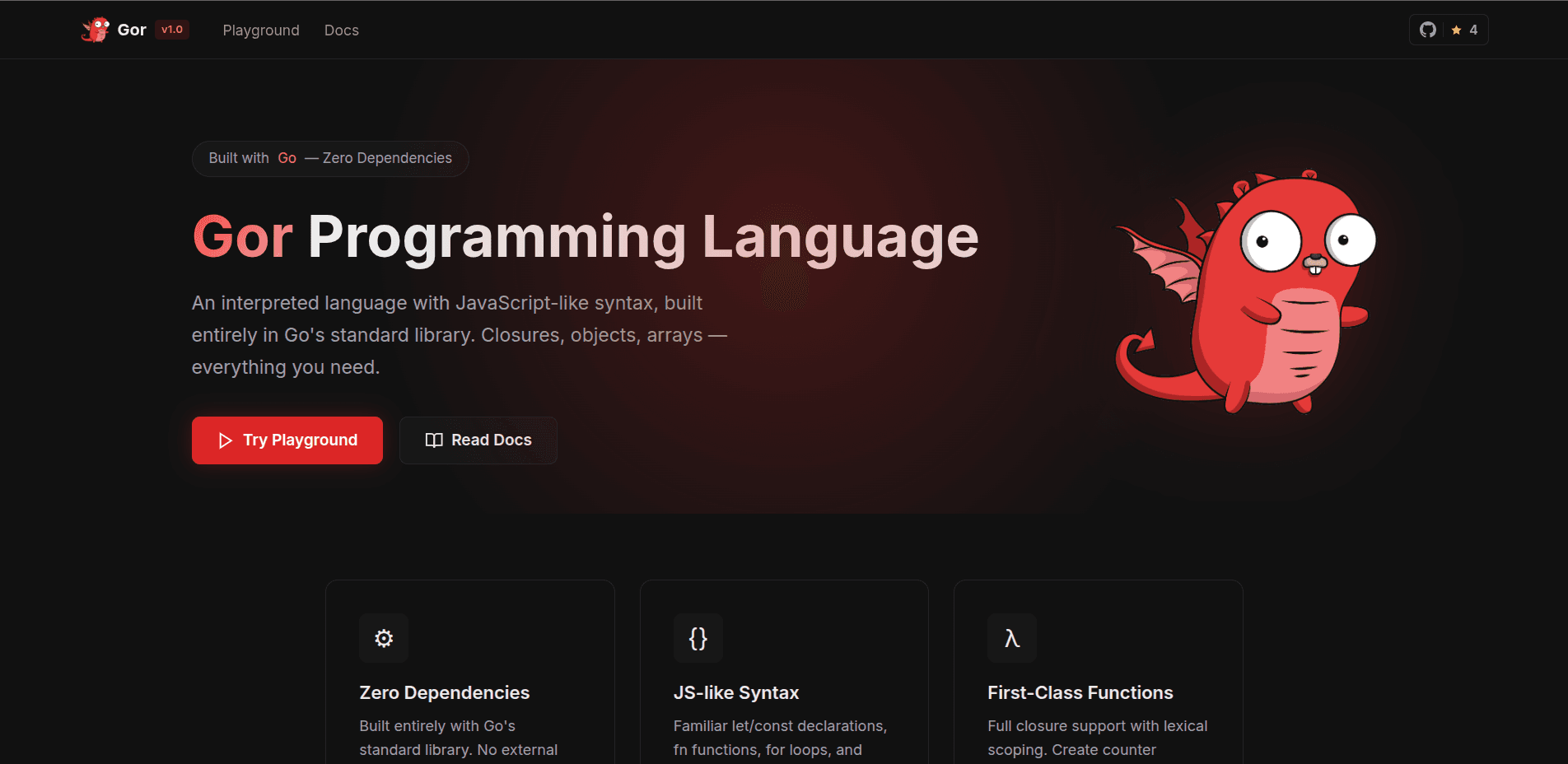1568x764 pixels.
Task: Click the 'Built with Go — Zero Dependencies' pill
Action: (x=330, y=158)
